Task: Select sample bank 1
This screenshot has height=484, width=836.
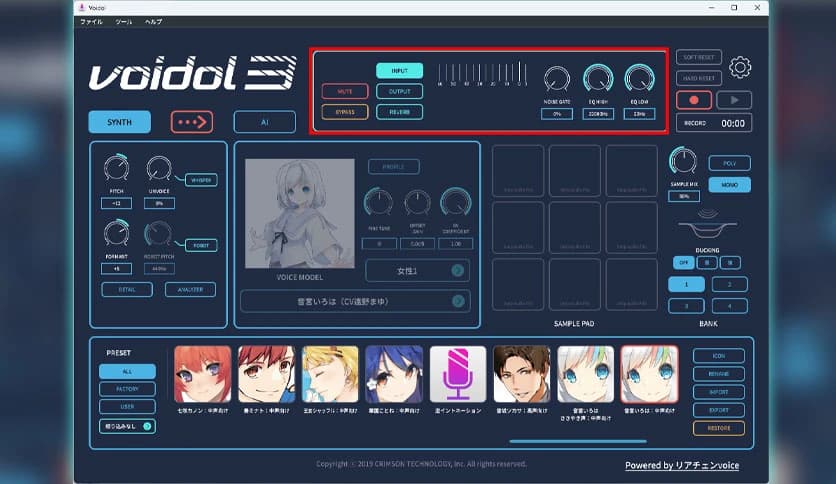Action: (x=686, y=284)
